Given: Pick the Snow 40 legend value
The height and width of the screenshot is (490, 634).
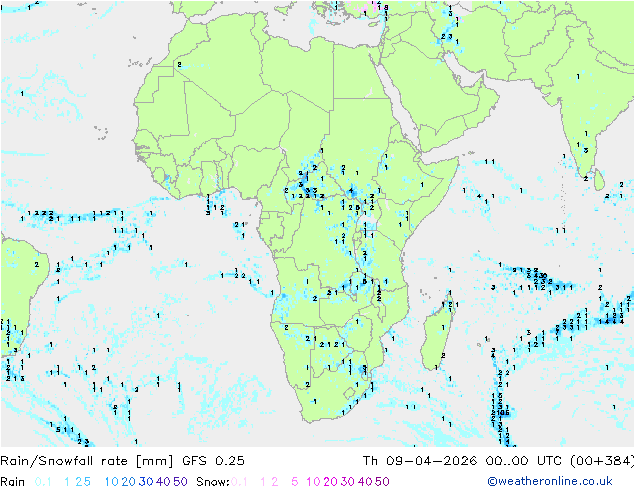Looking at the screenshot, I should (365, 482).
